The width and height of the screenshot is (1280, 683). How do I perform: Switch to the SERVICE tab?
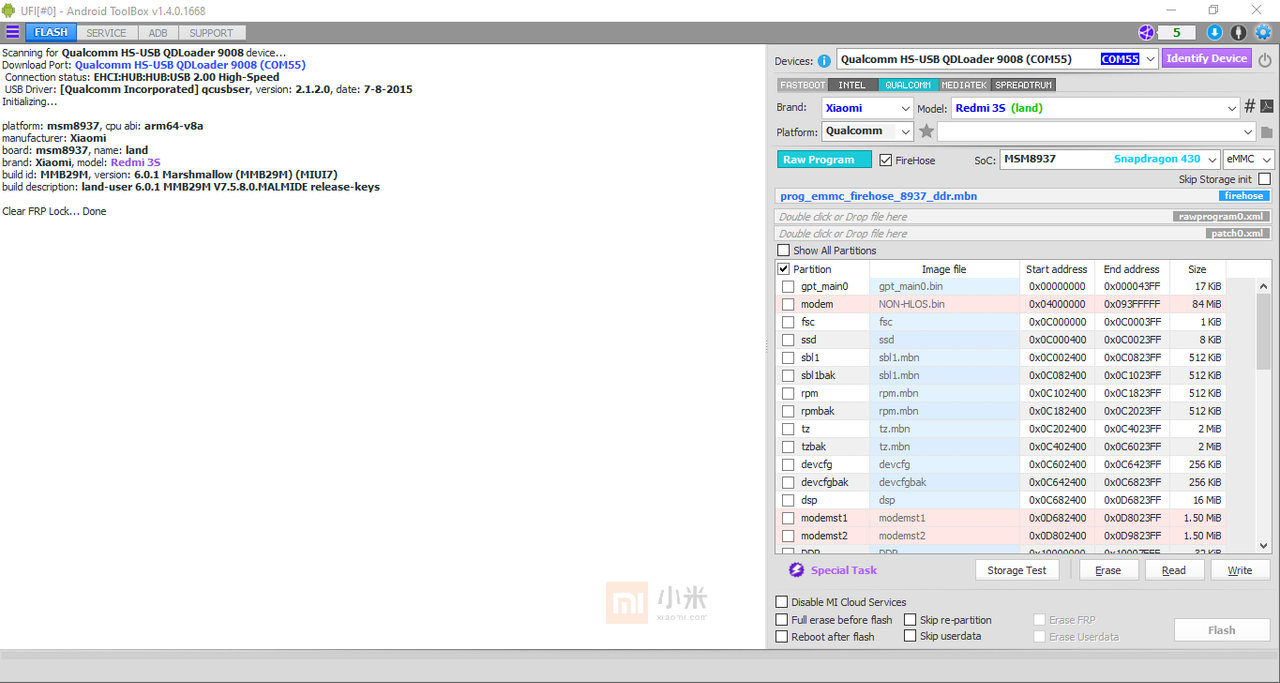(106, 33)
